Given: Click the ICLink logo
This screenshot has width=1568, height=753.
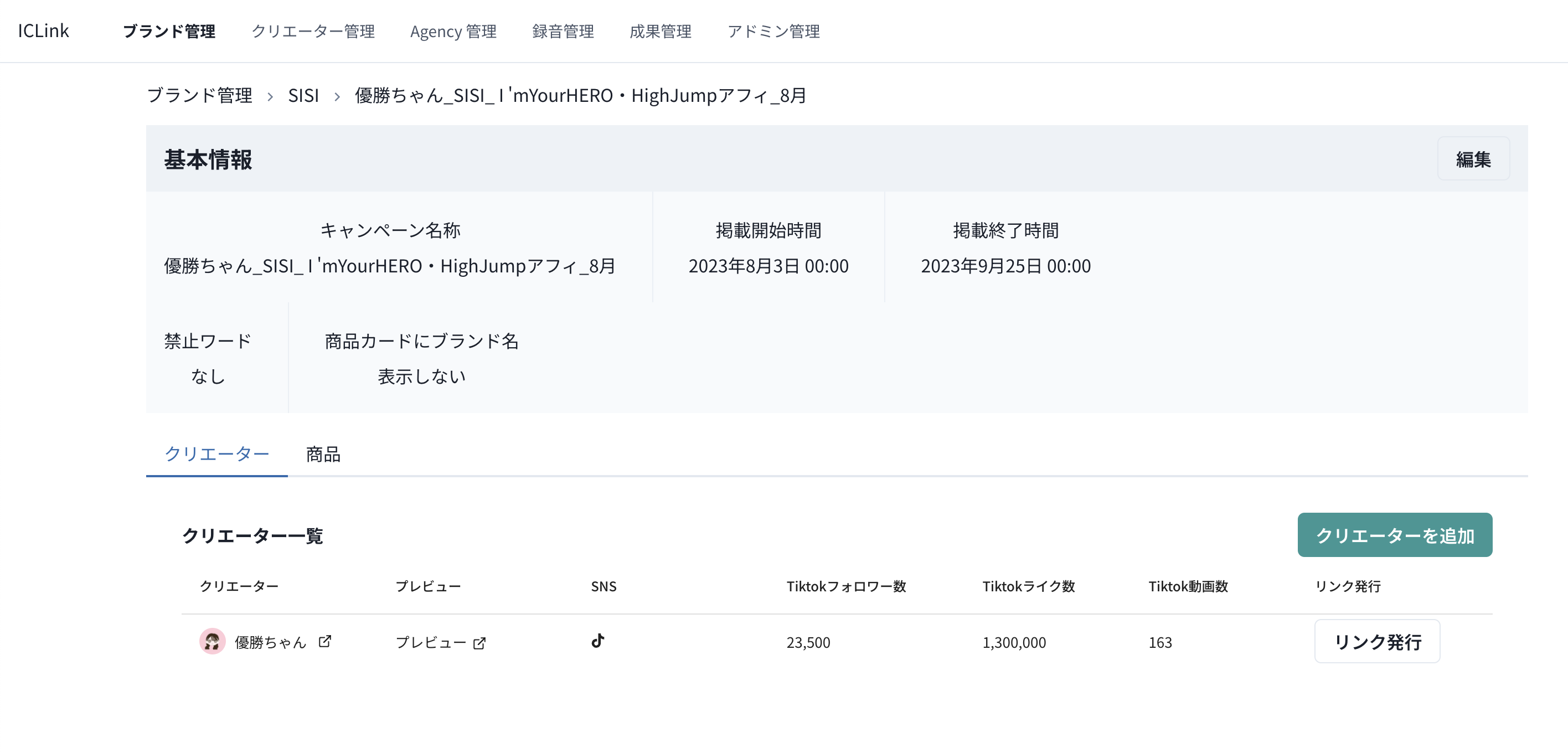Looking at the screenshot, I should pos(43,30).
